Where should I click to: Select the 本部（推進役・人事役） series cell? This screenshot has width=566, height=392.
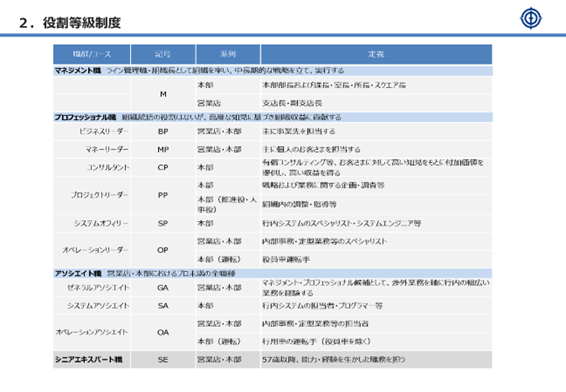[x=227, y=204]
